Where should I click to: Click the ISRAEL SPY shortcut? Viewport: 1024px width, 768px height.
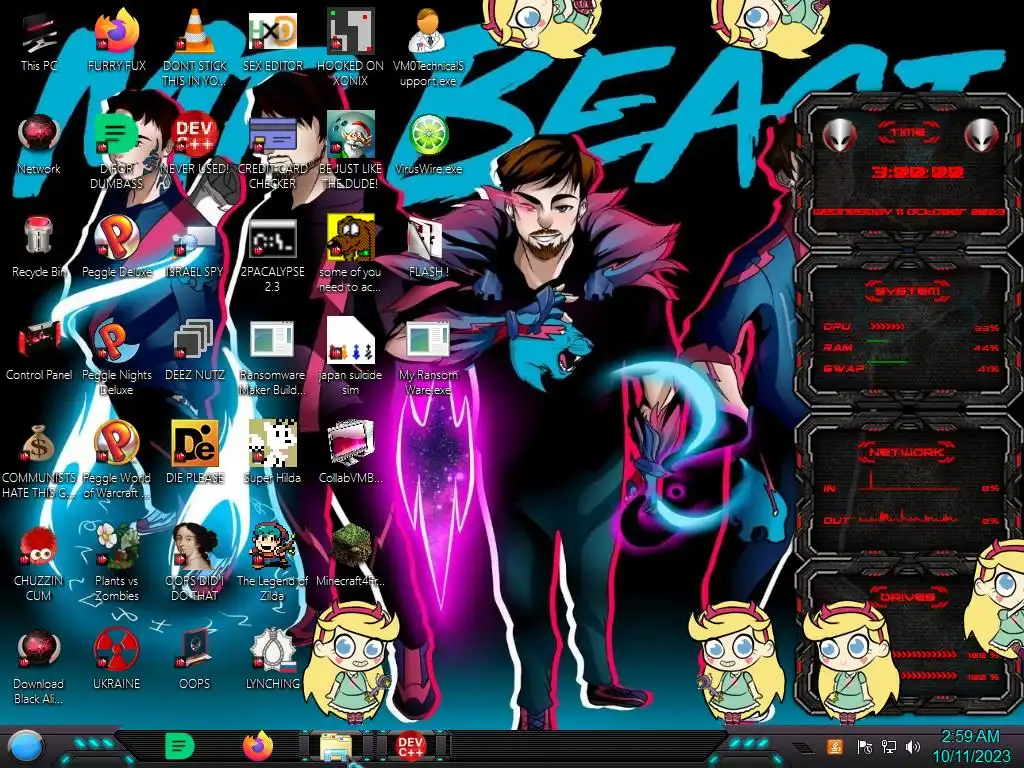[195, 240]
